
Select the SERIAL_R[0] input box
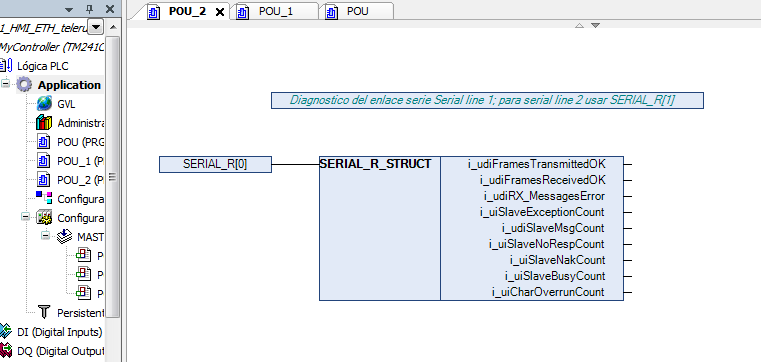pyautogui.click(x=215, y=164)
